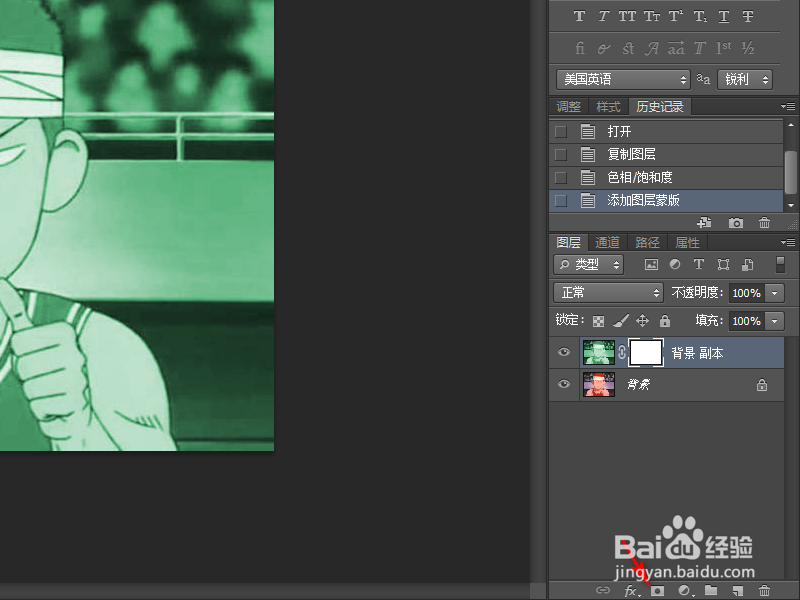Set history brush source for 添加图层蒙版
The height and width of the screenshot is (600, 800).
561,201
